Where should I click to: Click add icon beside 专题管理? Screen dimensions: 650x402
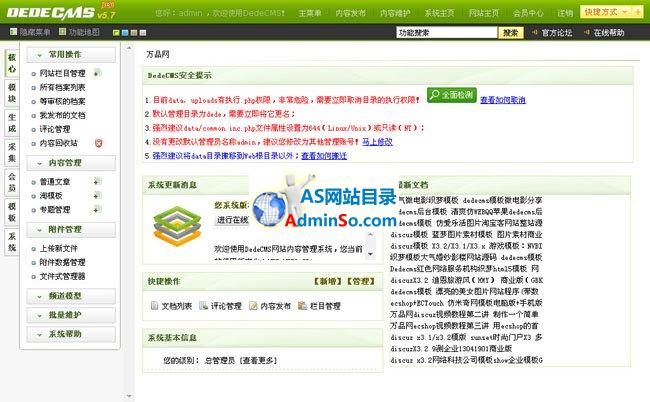pos(97,209)
